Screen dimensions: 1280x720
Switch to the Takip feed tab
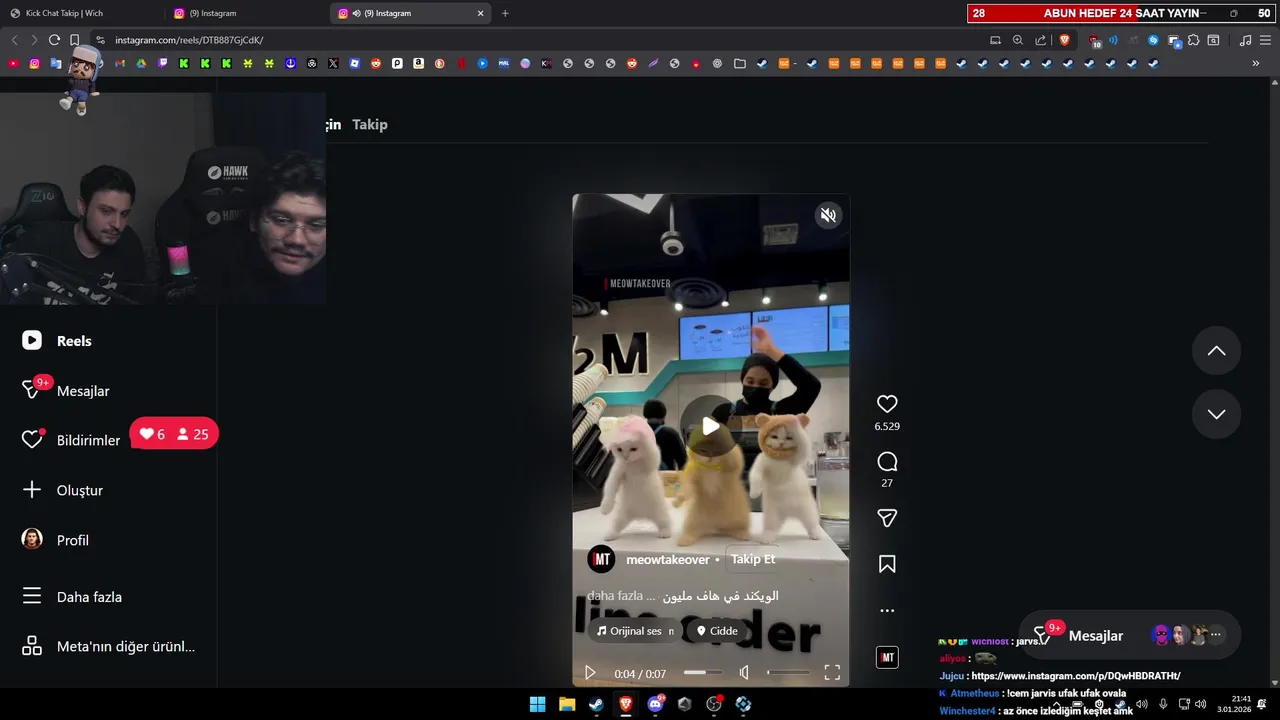pyautogui.click(x=370, y=124)
